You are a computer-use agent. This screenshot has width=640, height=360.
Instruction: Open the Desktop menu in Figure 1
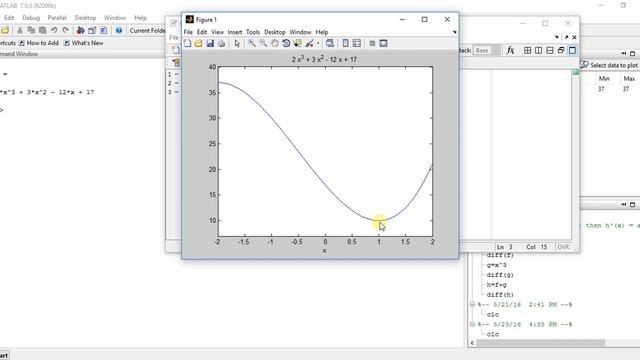point(275,32)
